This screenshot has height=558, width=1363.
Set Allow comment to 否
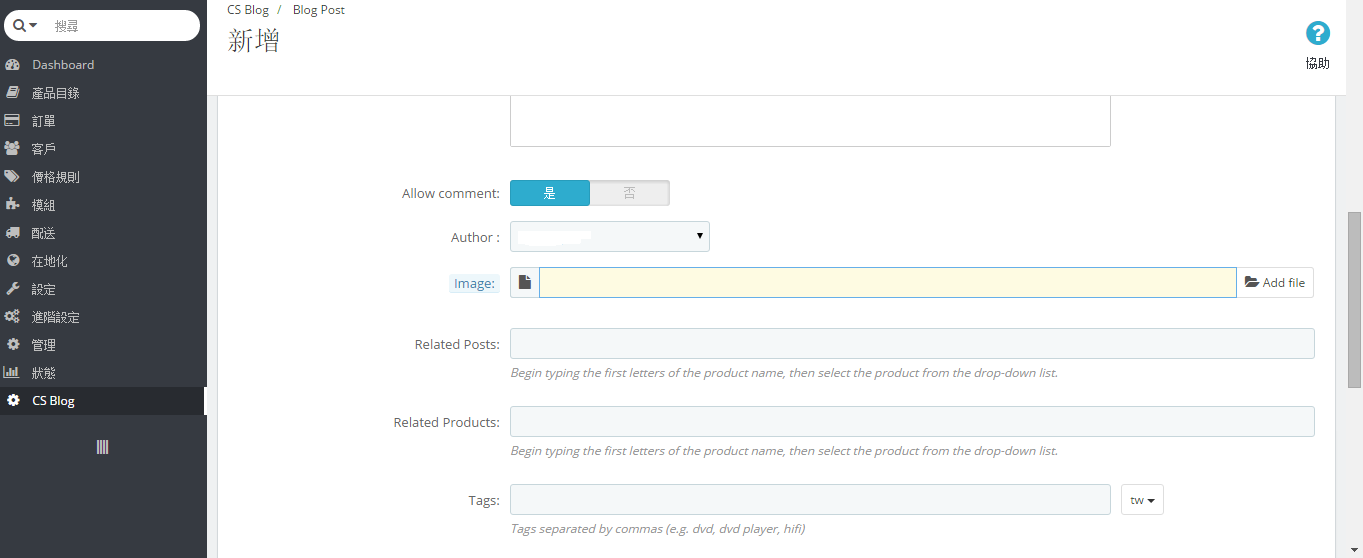coord(629,193)
